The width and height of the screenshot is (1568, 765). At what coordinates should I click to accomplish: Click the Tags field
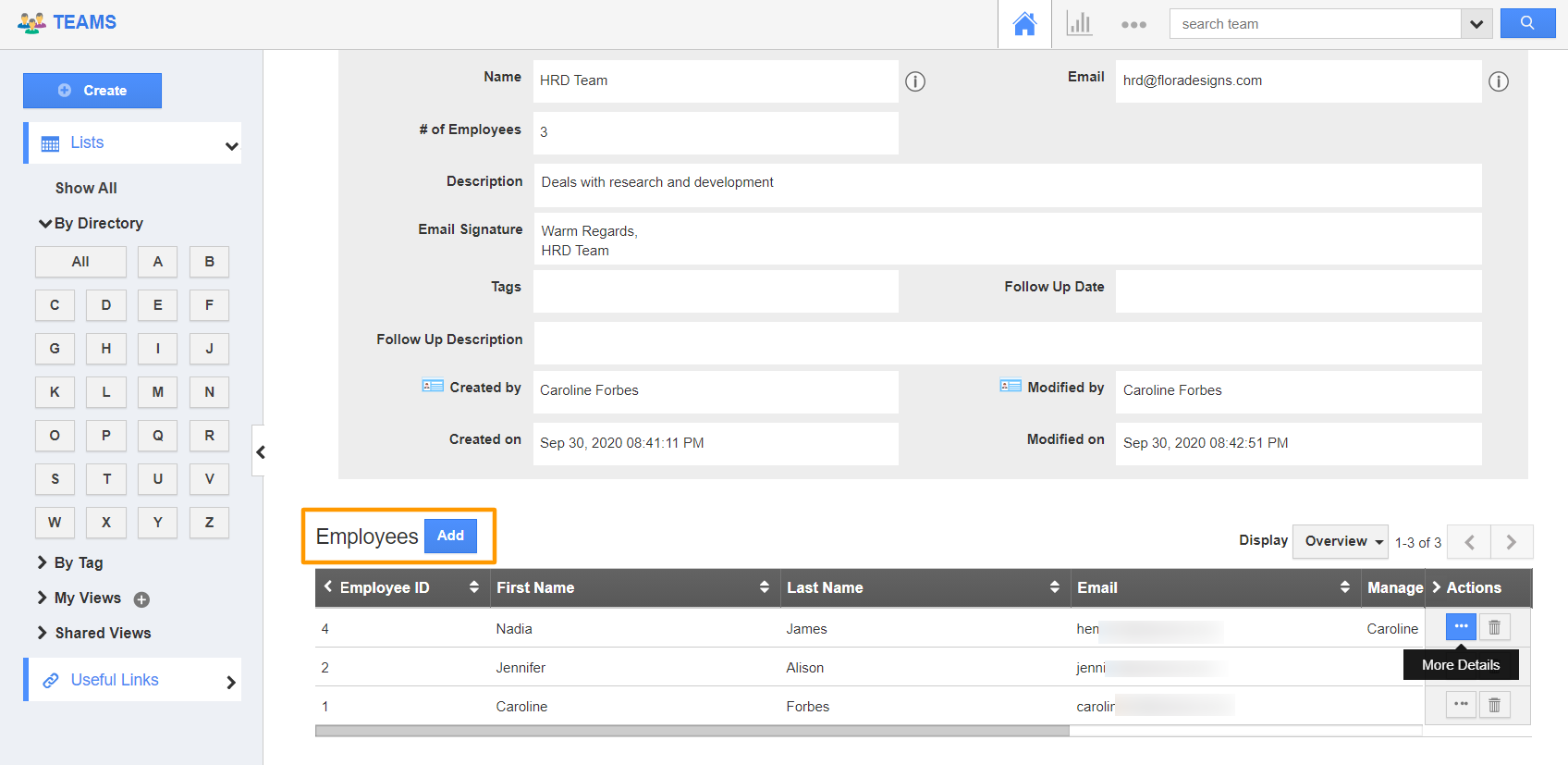[x=716, y=291]
